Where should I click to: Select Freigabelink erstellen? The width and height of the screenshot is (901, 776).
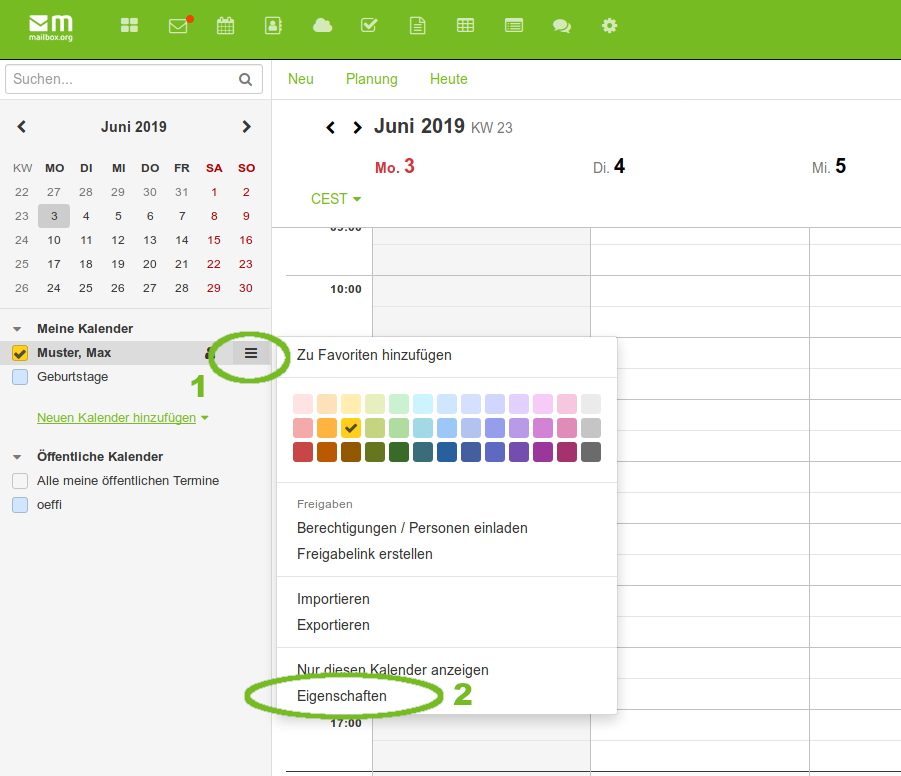[365, 554]
